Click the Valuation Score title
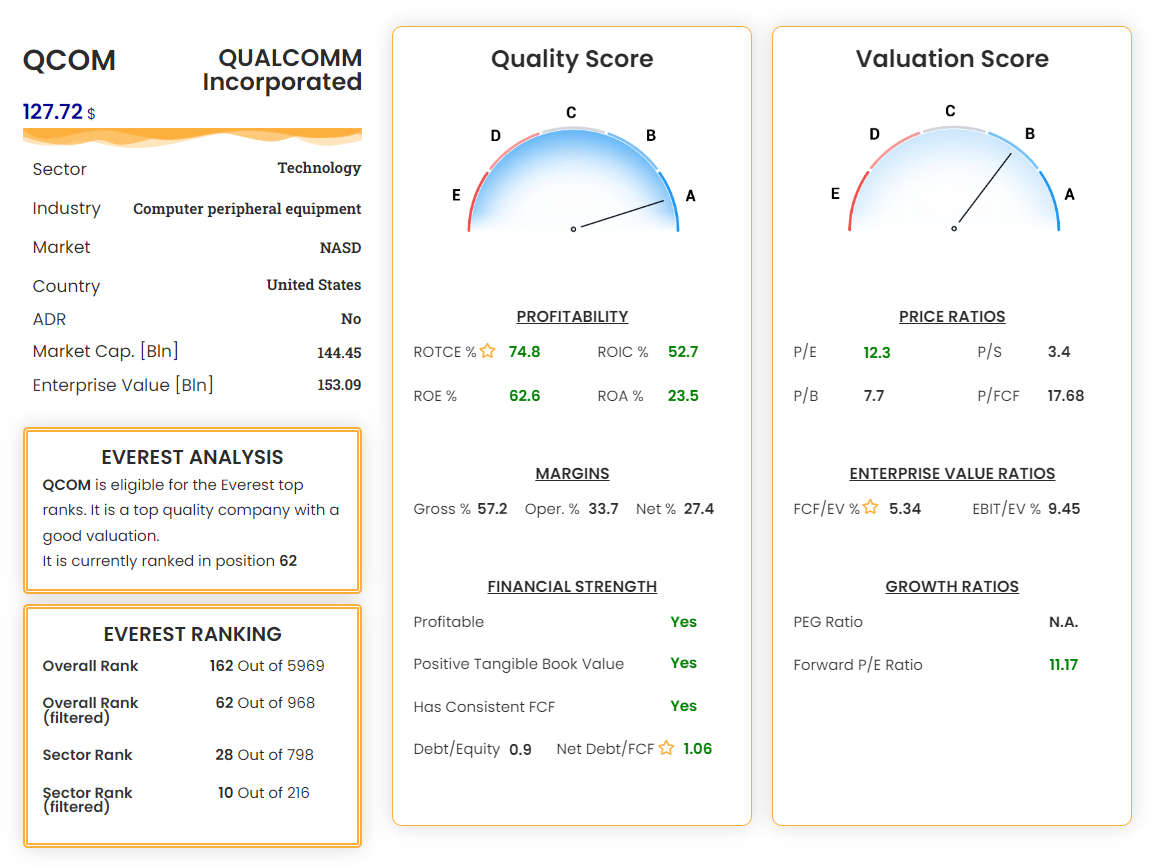Screen dimensions: 1161x866 point(952,58)
